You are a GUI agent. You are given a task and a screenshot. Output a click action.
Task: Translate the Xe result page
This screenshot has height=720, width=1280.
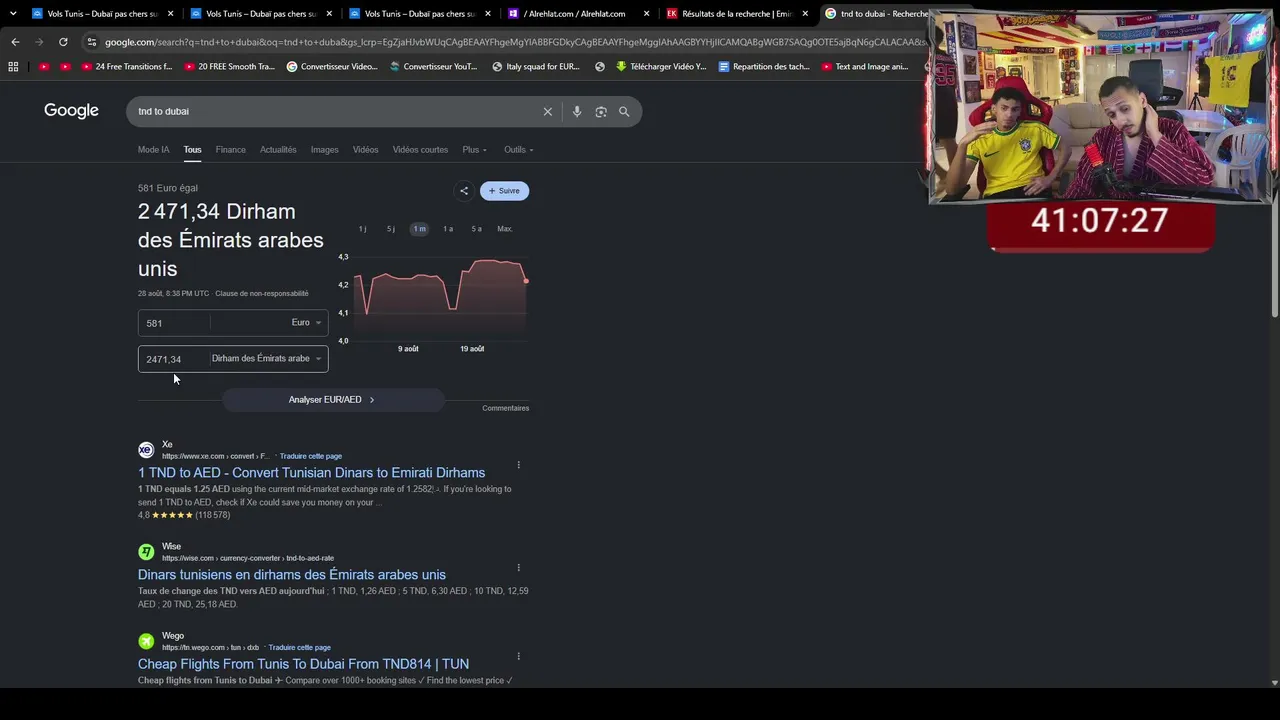(311, 456)
